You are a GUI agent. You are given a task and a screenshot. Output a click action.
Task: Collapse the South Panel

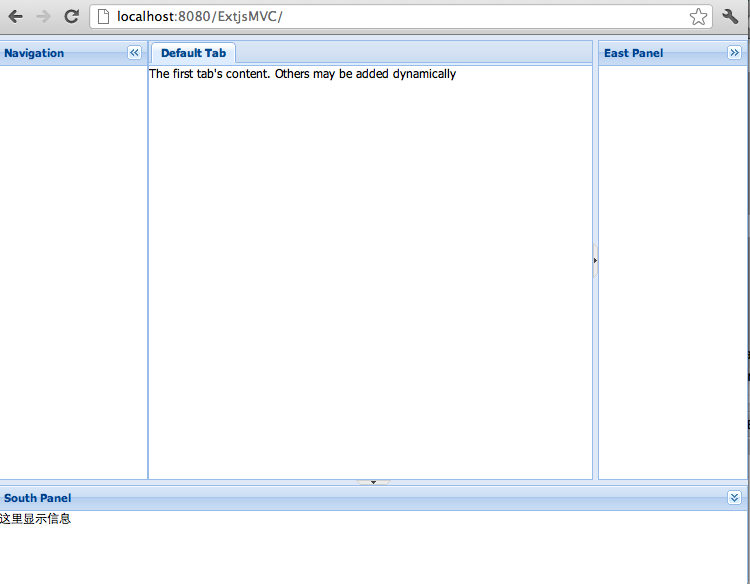(x=734, y=497)
